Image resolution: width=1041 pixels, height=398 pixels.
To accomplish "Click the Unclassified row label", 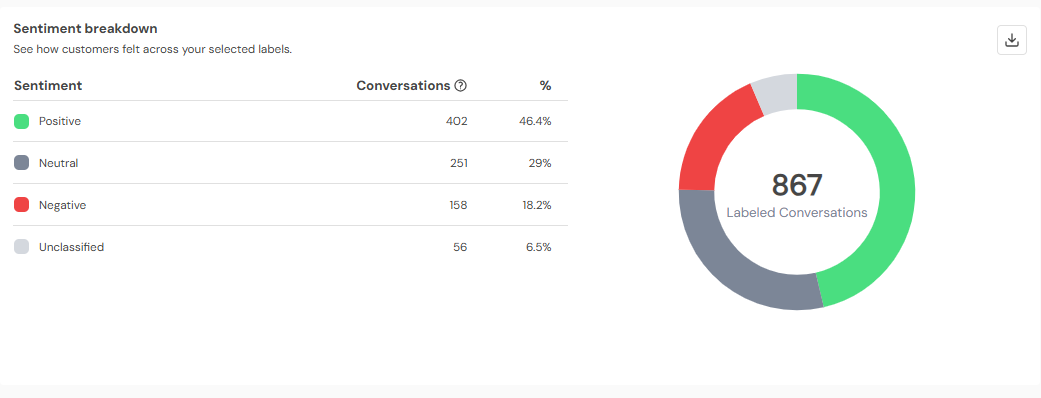I will pyautogui.click(x=71, y=247).
